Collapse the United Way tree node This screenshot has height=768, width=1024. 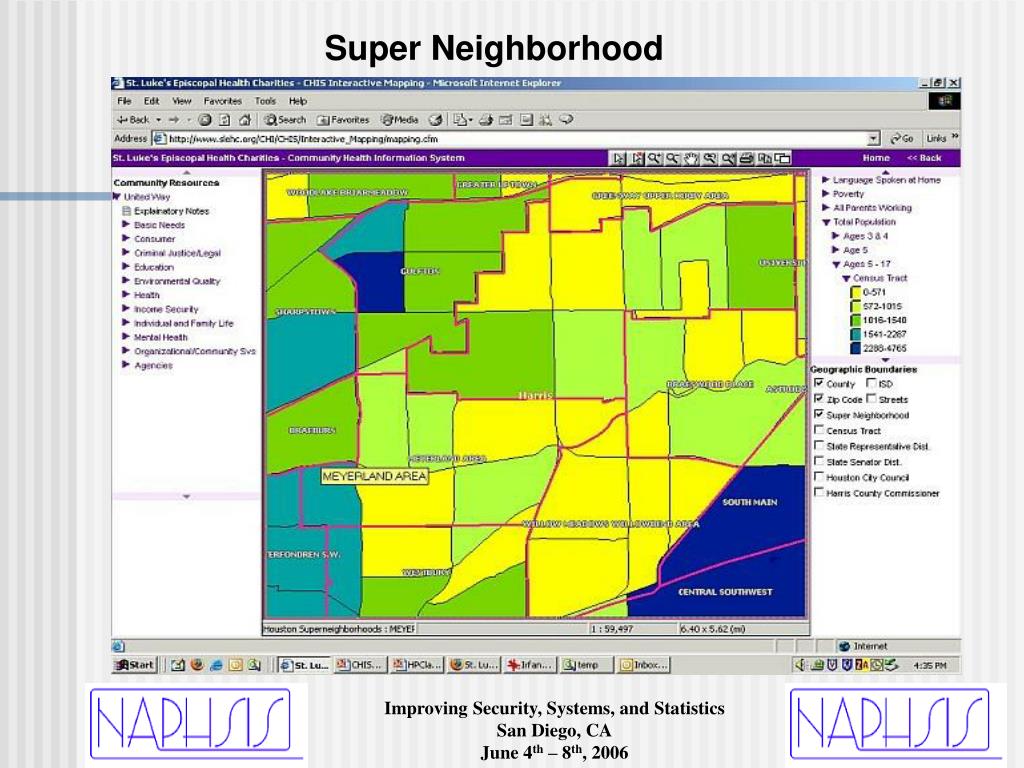116,196
